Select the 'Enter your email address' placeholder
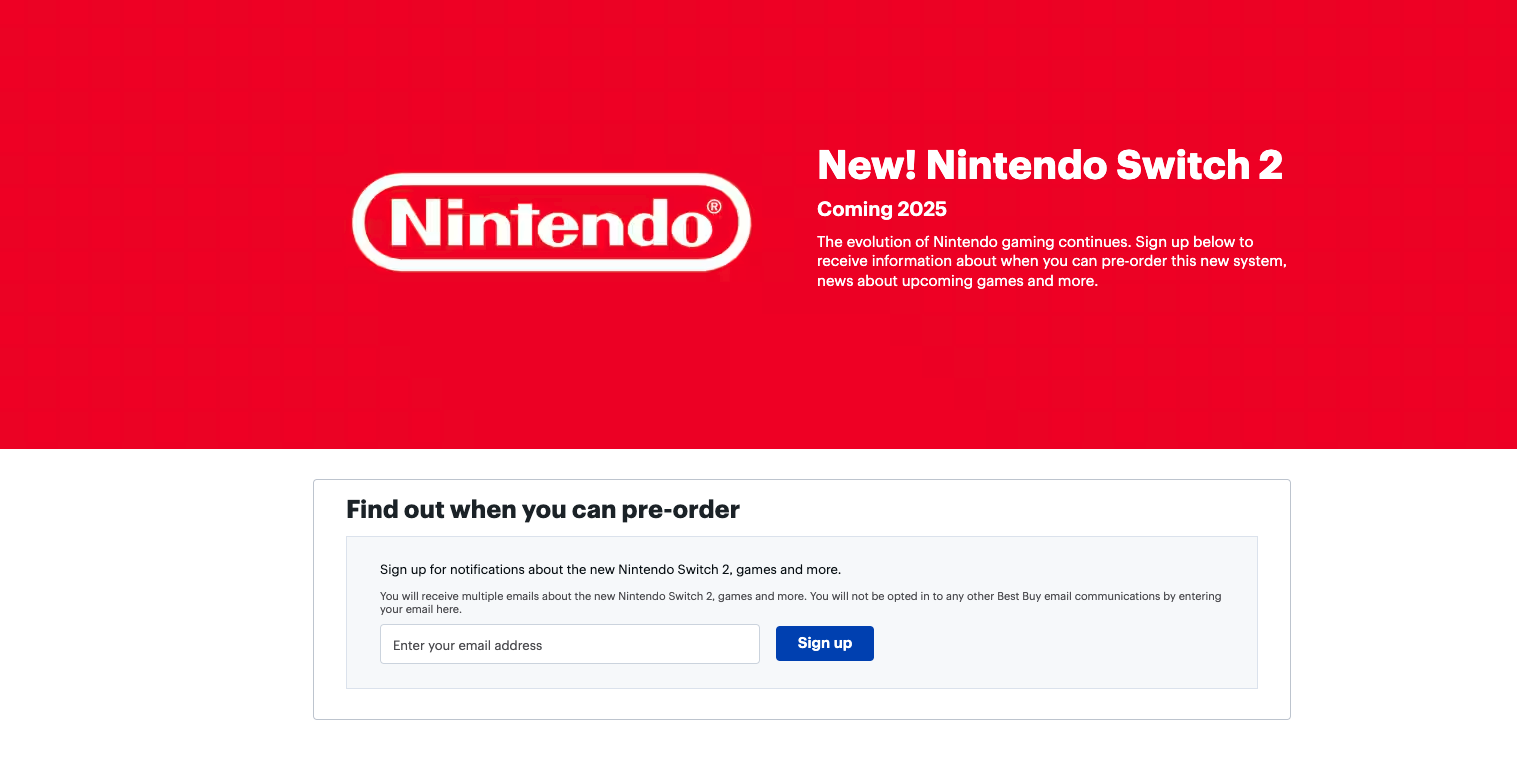The image size is (1517, 778). 466,645
